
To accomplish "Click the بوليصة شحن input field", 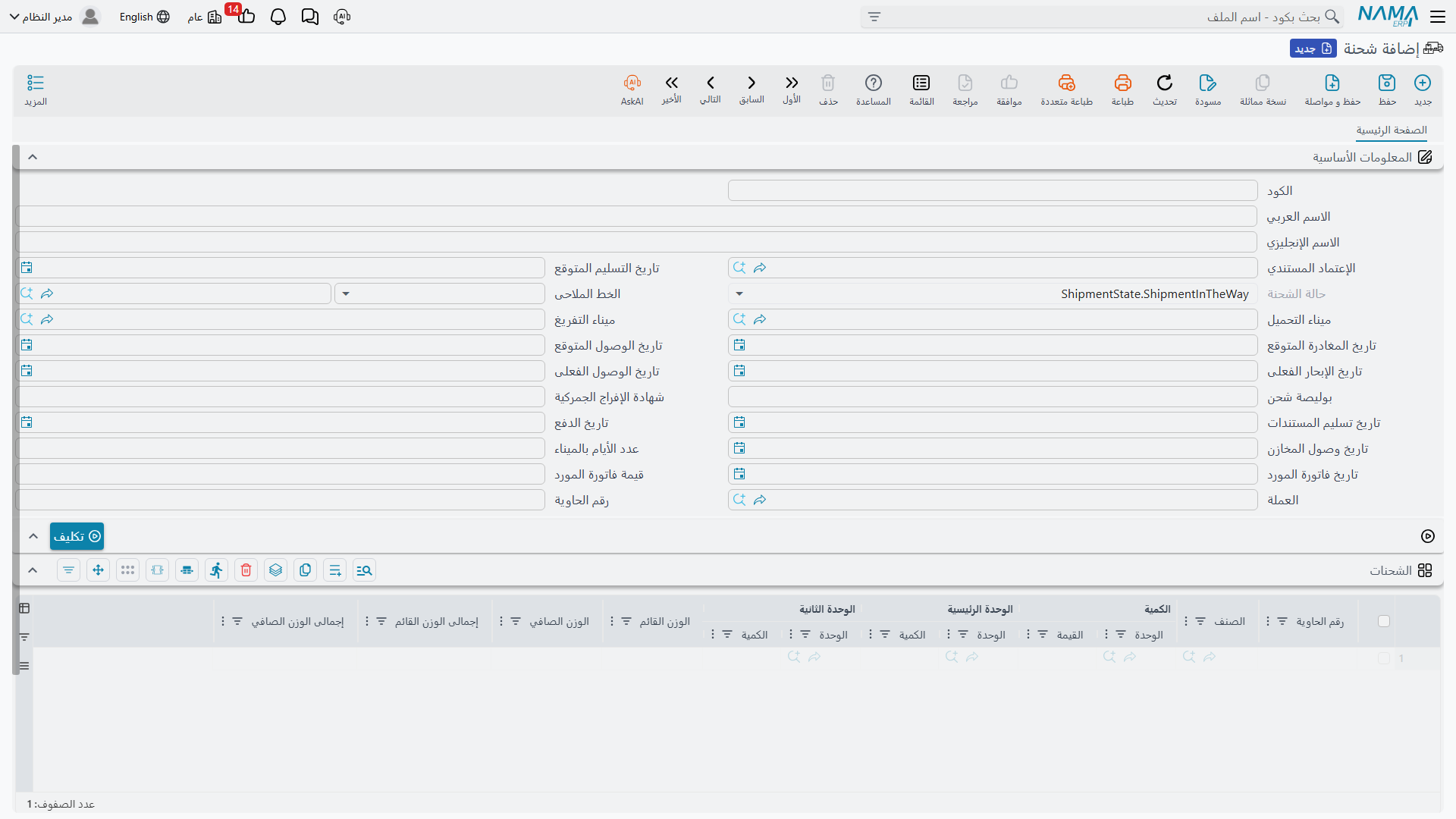I will 993,397.
